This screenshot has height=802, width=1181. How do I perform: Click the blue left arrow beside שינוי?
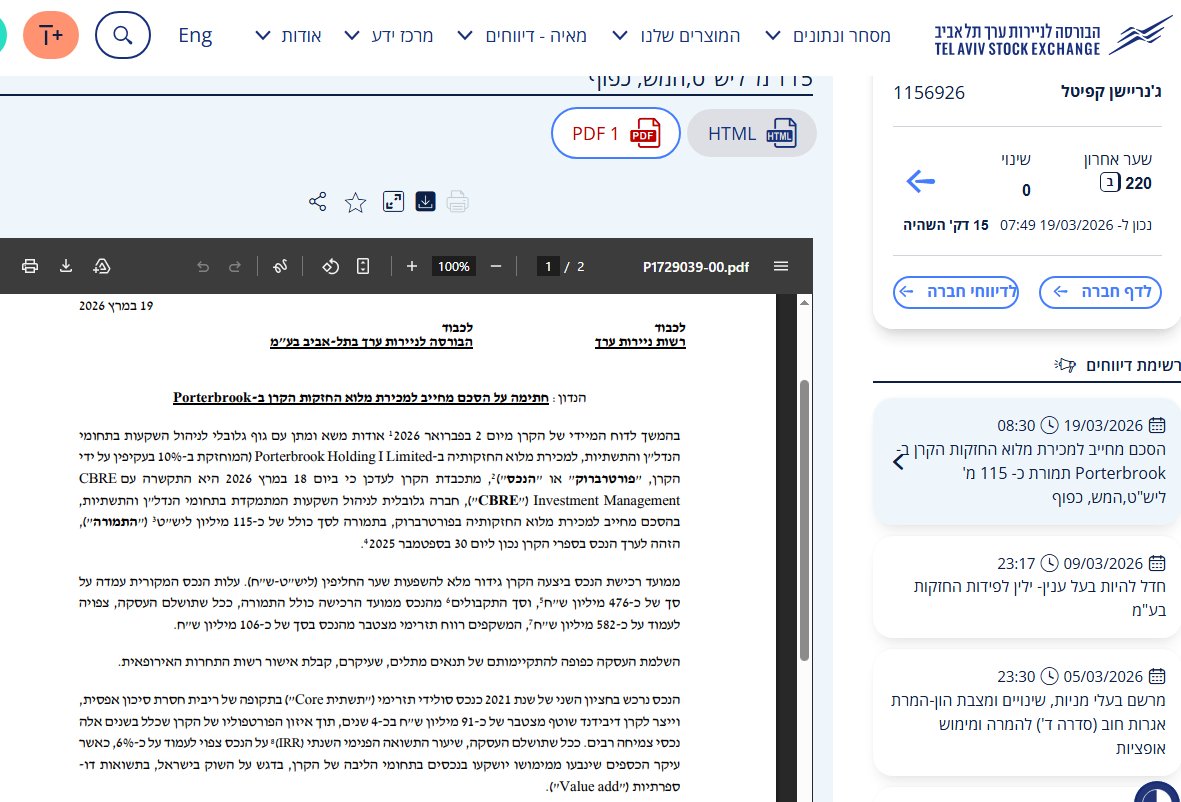point(920,181)
